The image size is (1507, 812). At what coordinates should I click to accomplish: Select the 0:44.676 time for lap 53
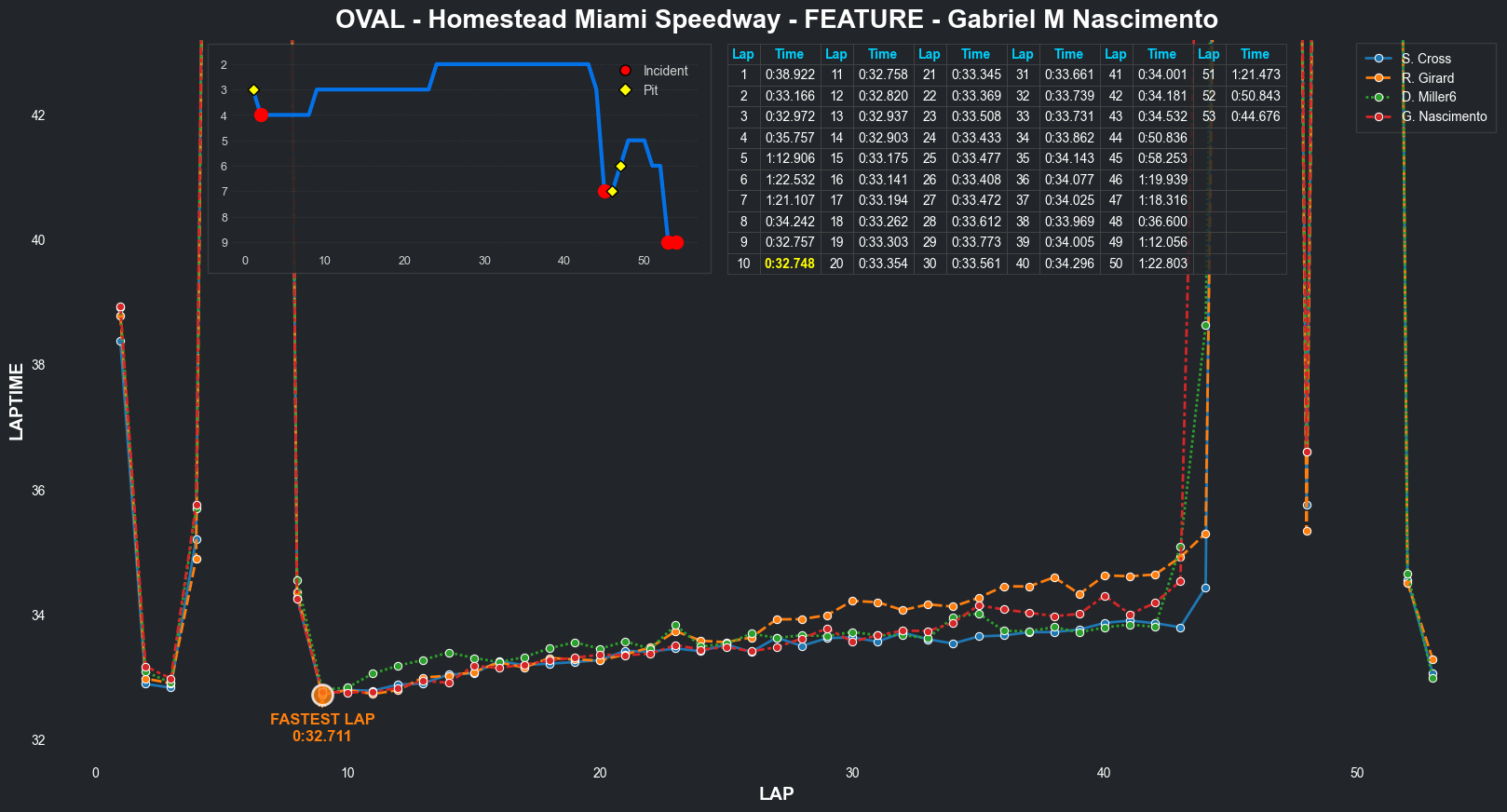point(1255,116)
